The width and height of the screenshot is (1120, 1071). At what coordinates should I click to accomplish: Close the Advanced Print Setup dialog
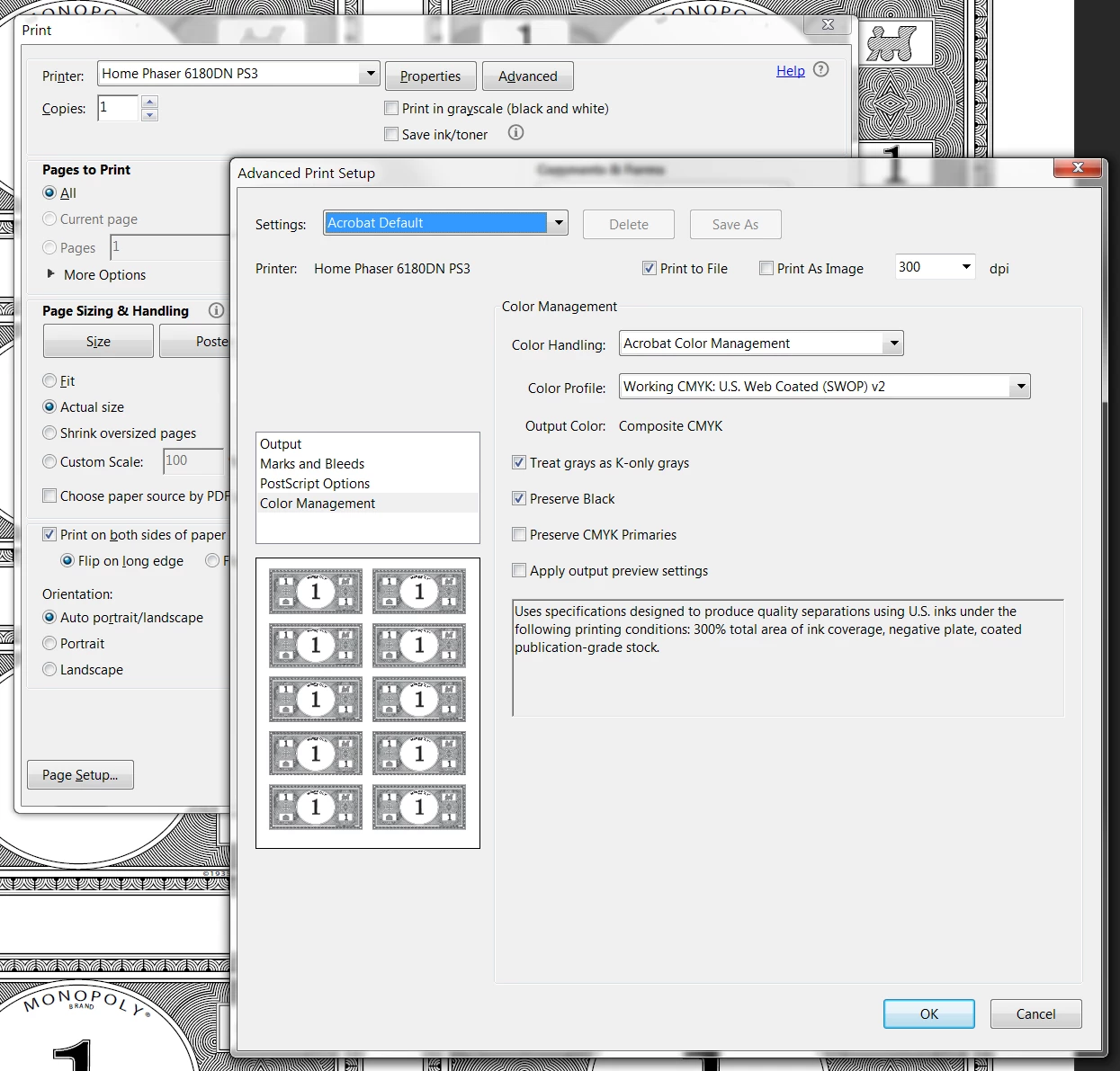[x=1078, y=167]
